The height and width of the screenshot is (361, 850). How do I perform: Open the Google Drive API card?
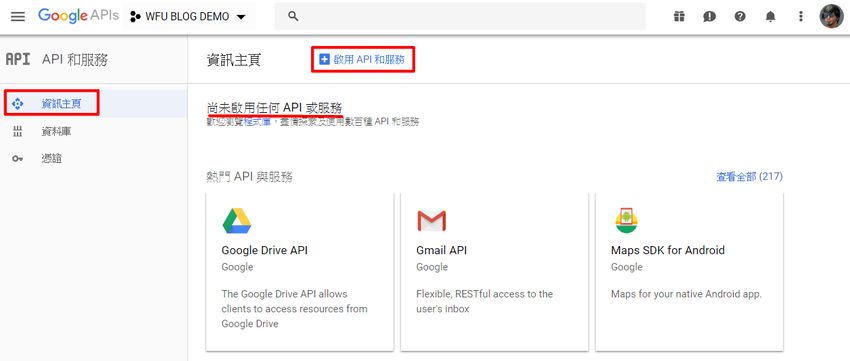[x=300, y=271]
